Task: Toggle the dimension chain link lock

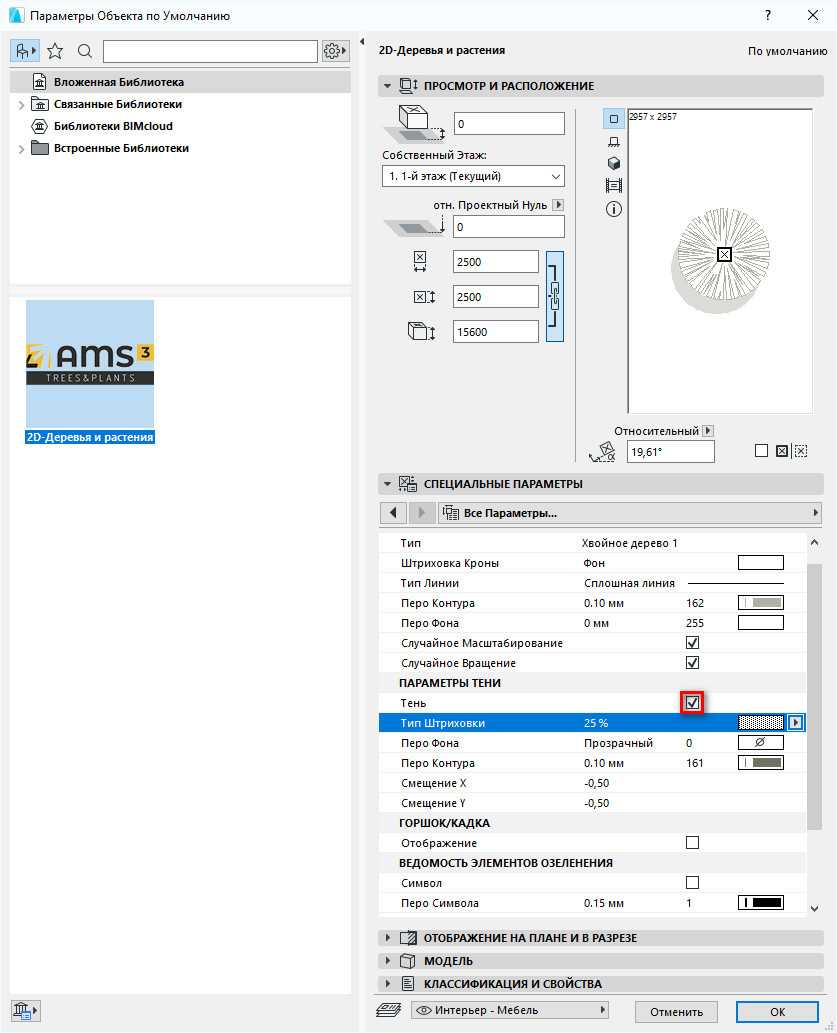Action: (x=555, y=296)
